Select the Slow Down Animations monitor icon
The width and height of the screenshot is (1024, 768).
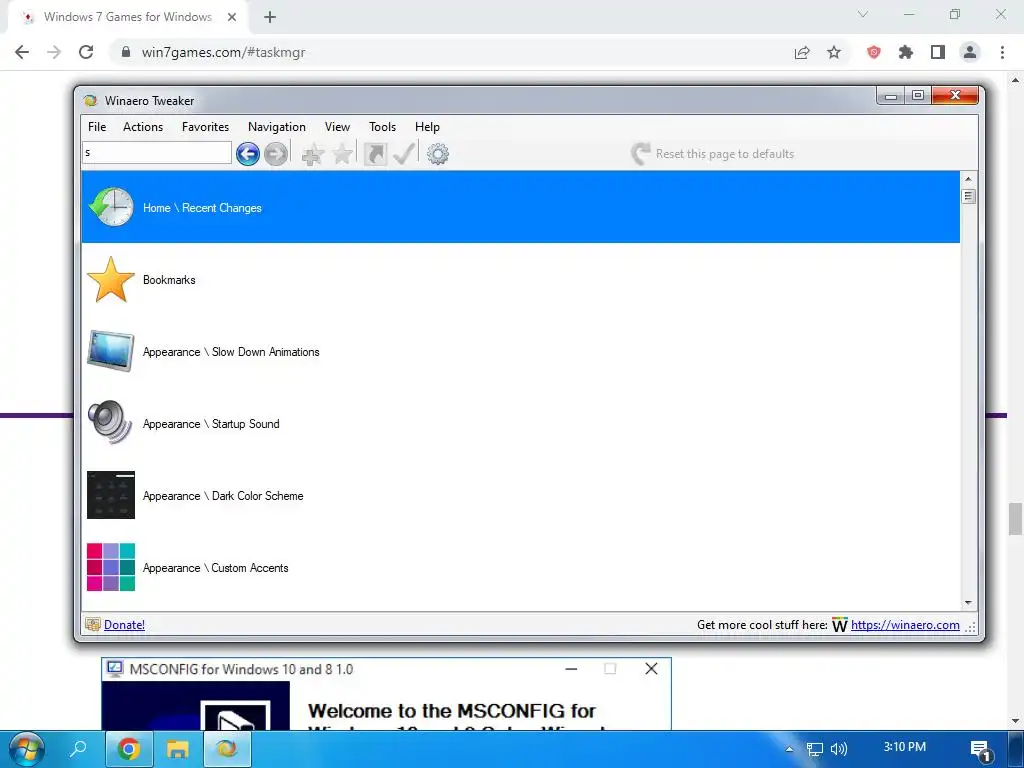click(111, 351)
